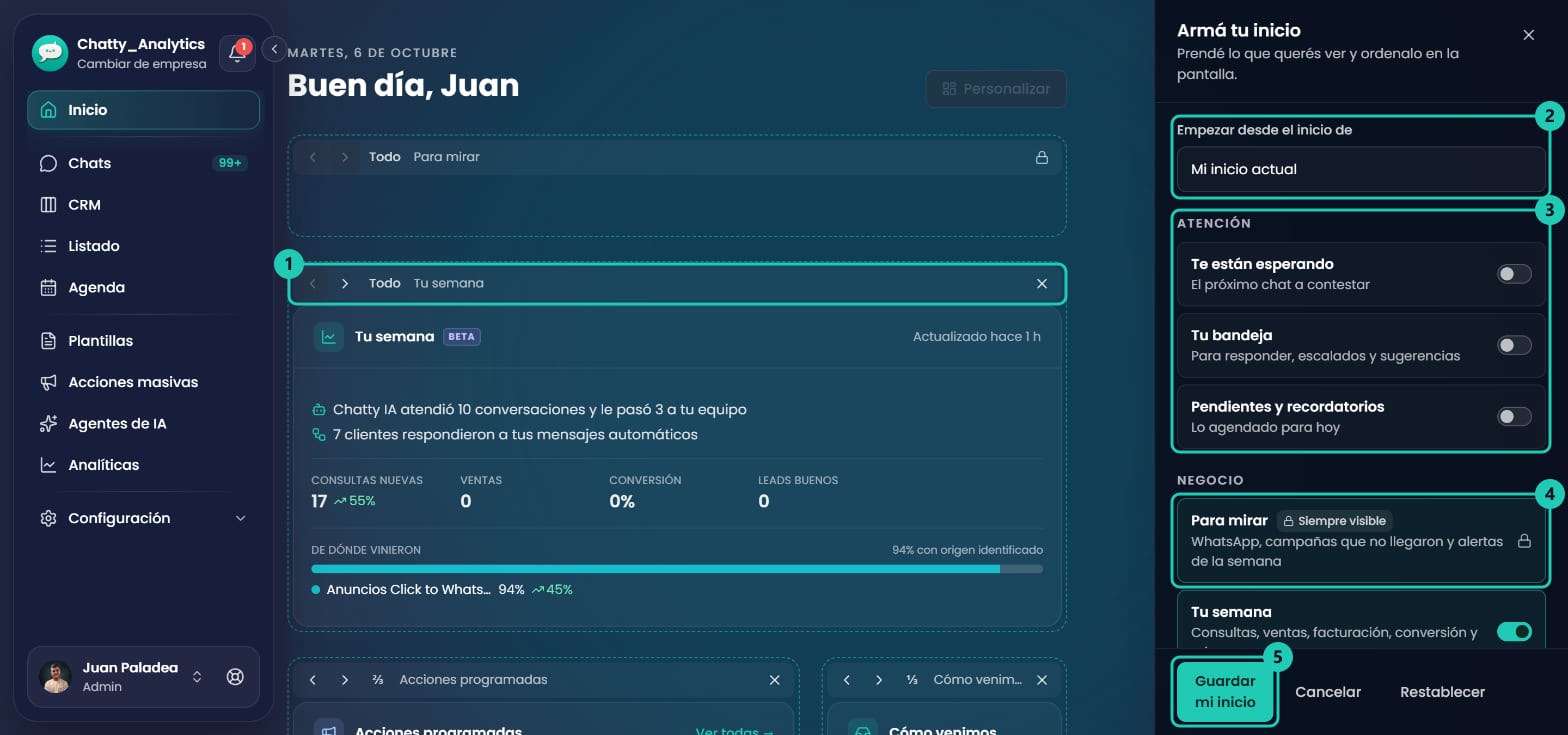Screen dimensions: 1568x735
Task: Open the Juan Paladea account switcher arrows
Action: (x=197, y=677)
